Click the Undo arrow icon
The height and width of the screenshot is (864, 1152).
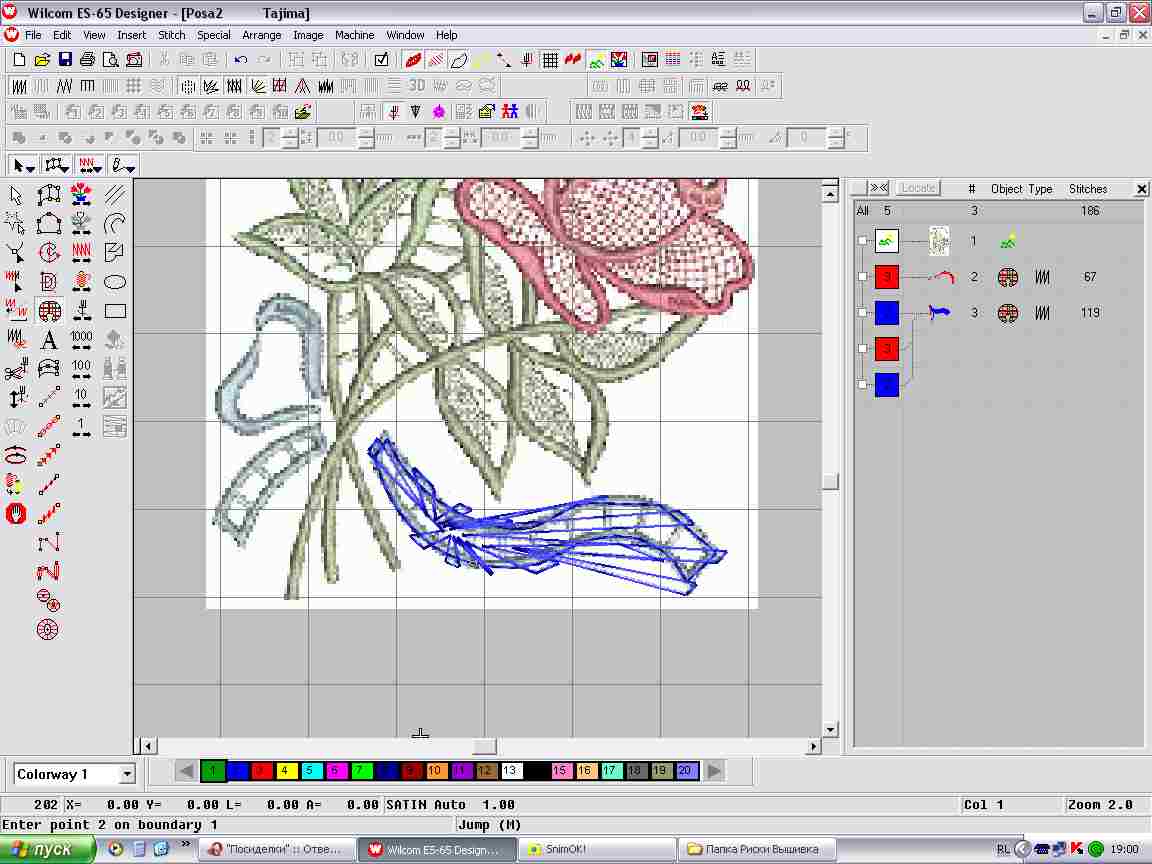coord(240,60)
